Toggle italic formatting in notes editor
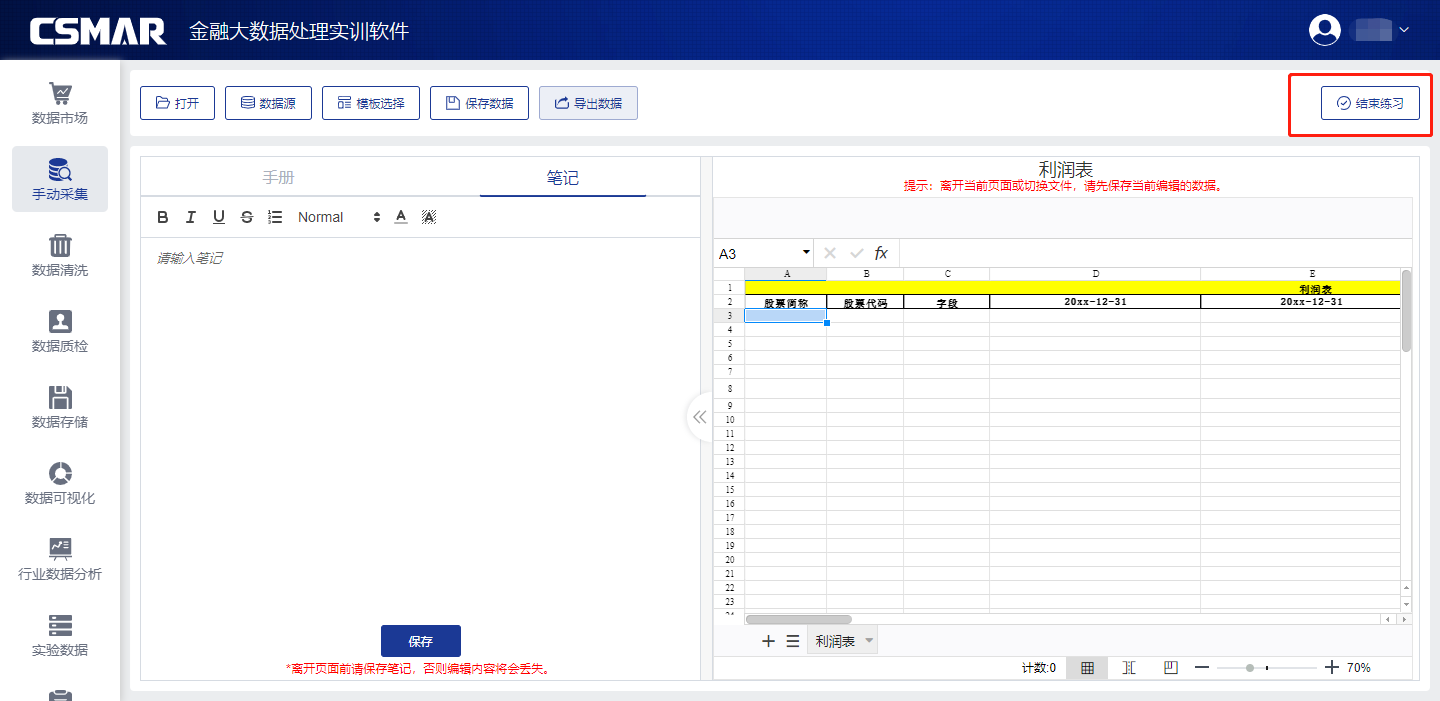Screen dimensions: 1440x701 click(x=191, y=217)
